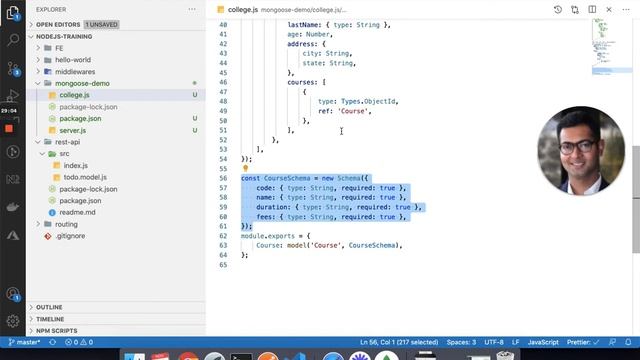The width and height of the screenshot is (640, 360).
Task: Change LF end of line sequence
Action: pos(516,342)
